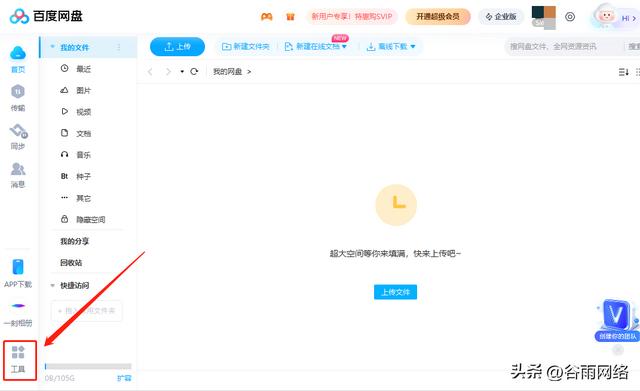Image resolution: width=640 pixels, height=391 pixels.
Task: Click 开通超级会员 button
Action: pyautogui.click(x=438, y=17)
